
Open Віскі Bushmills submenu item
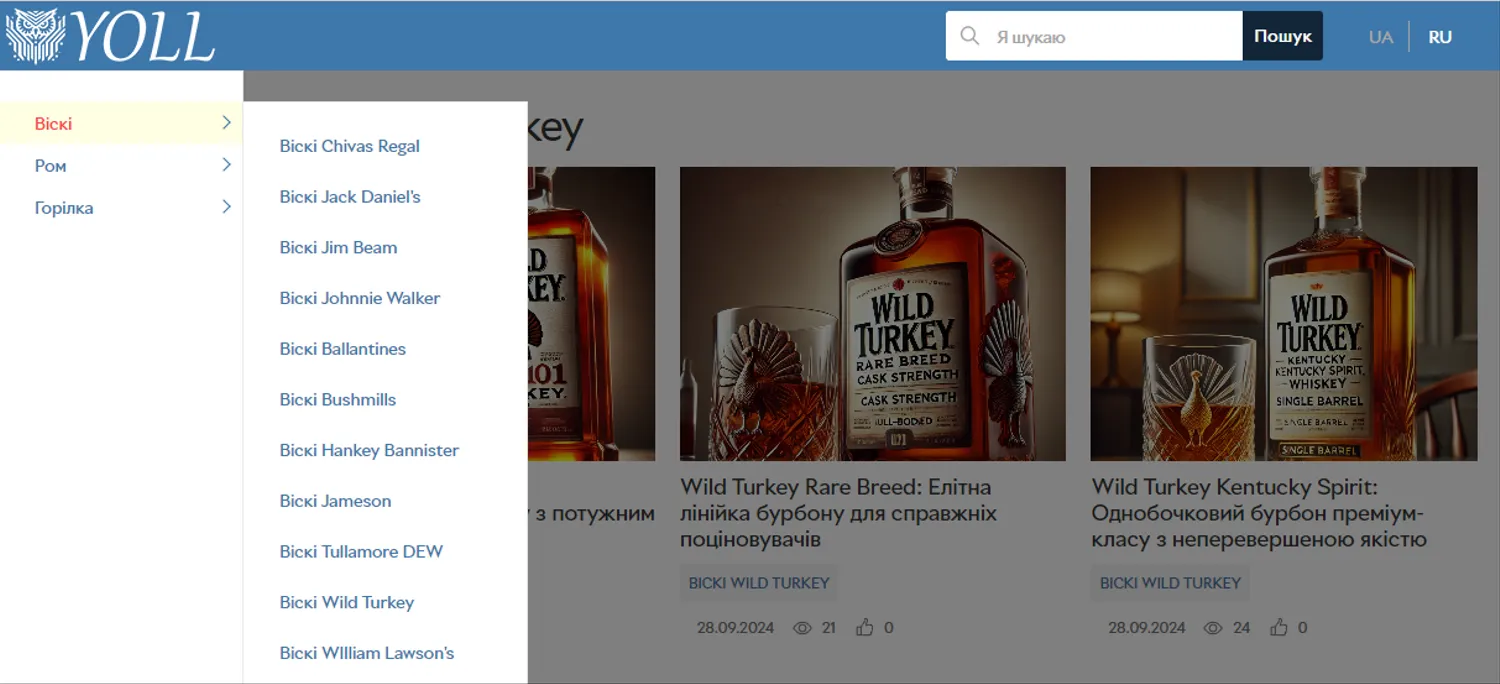[338, 399]
